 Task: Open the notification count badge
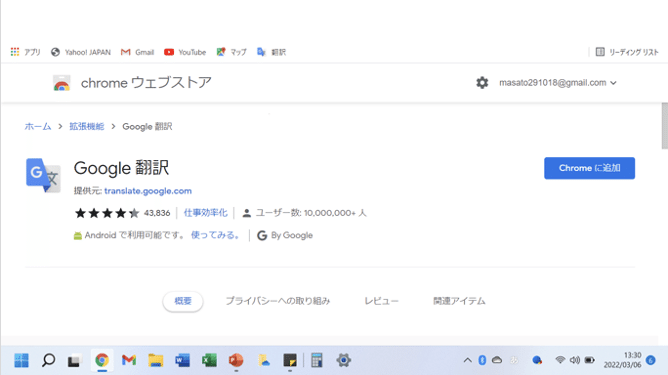(651, 361)
